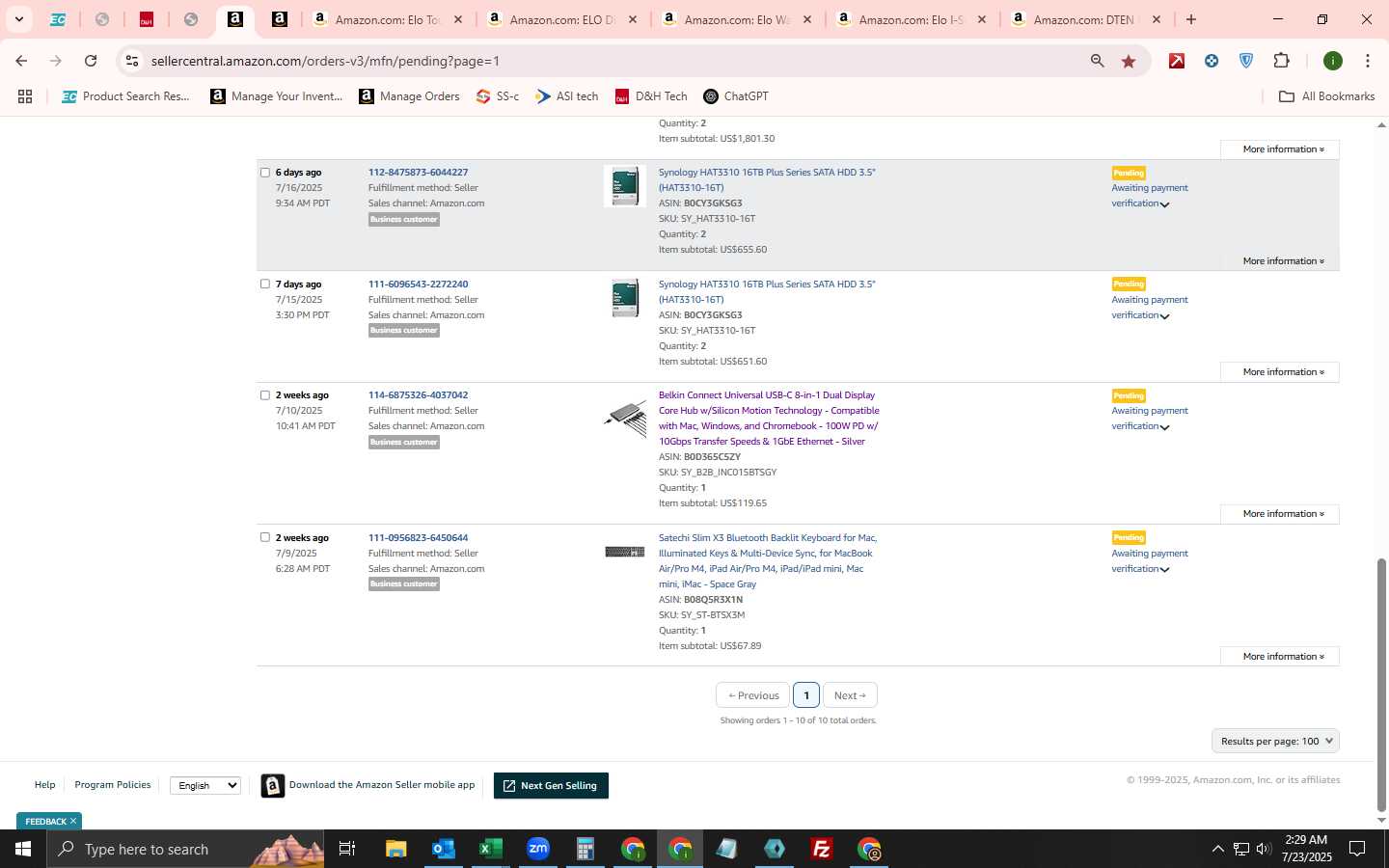The image size is (1389, 868).
Task: Open Product Search Res... bookmark
Action: pyautogui.click(x=126, y=96)
